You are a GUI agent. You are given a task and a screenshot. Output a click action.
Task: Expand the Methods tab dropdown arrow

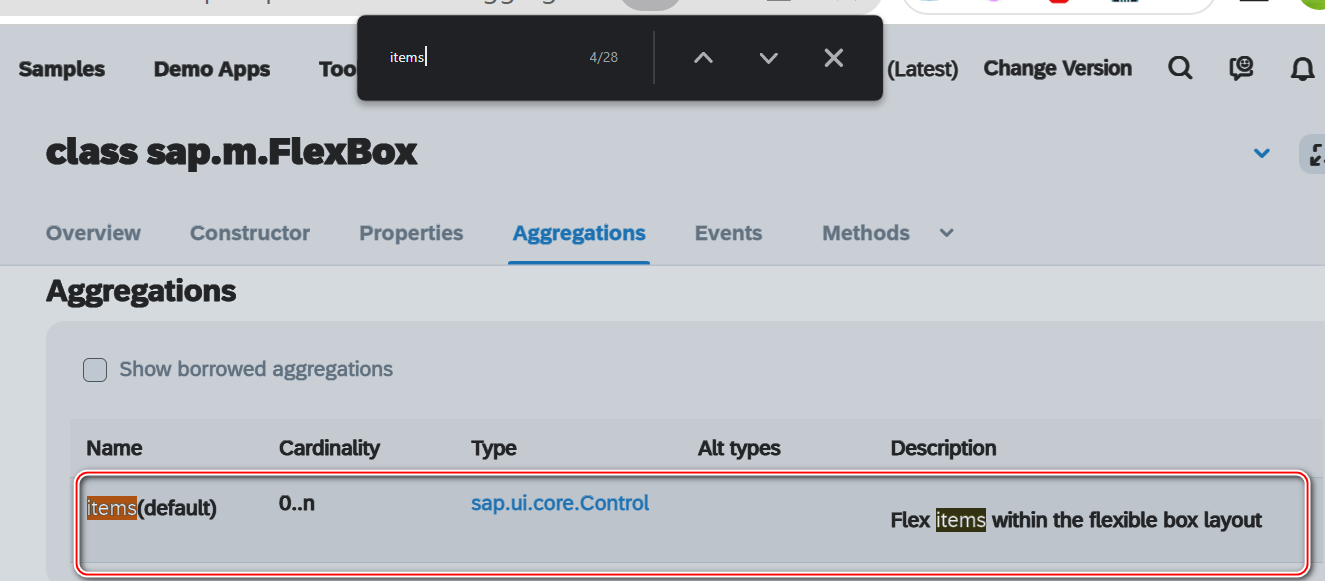[947, 233]
